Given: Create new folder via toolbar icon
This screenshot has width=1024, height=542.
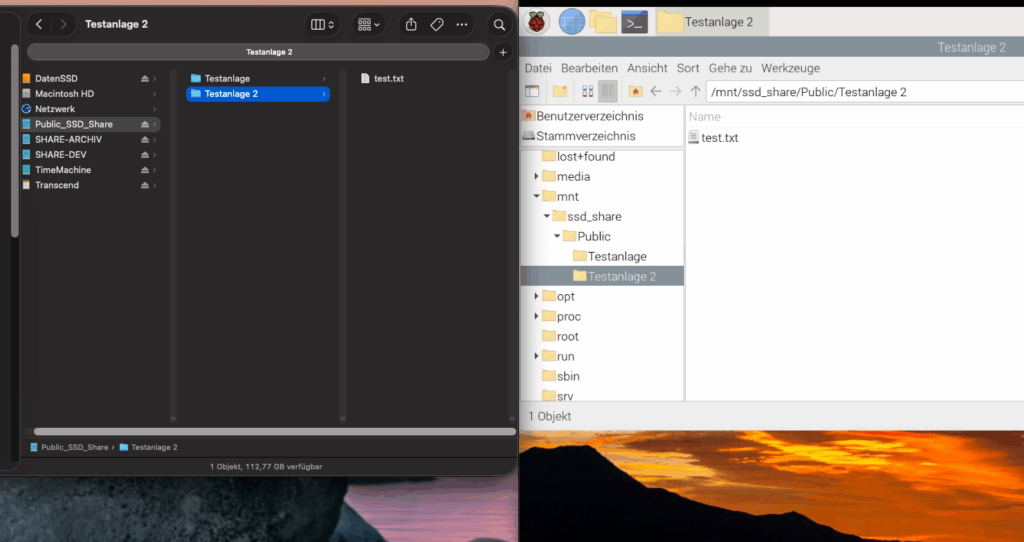Looking at the screenshot, I should 560,91.
